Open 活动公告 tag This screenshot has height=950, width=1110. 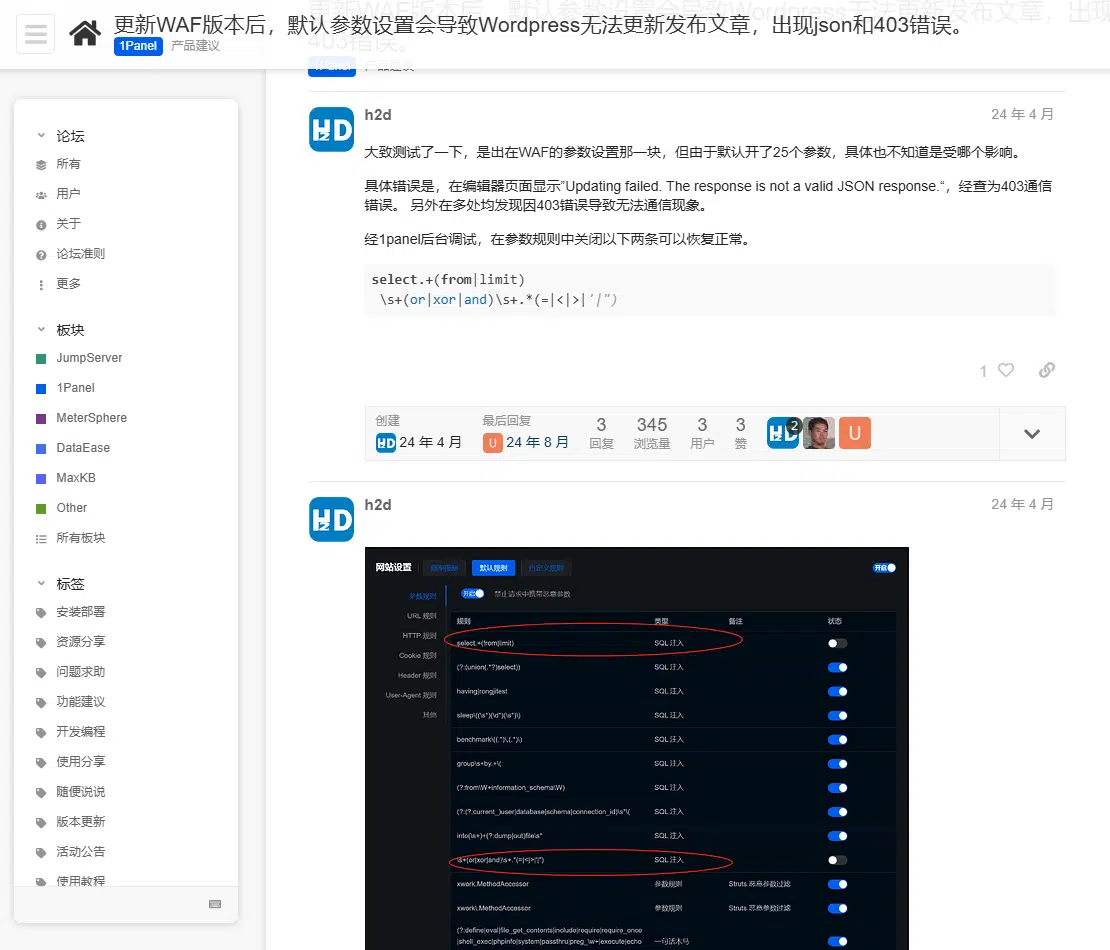click(x=80, y=852)
